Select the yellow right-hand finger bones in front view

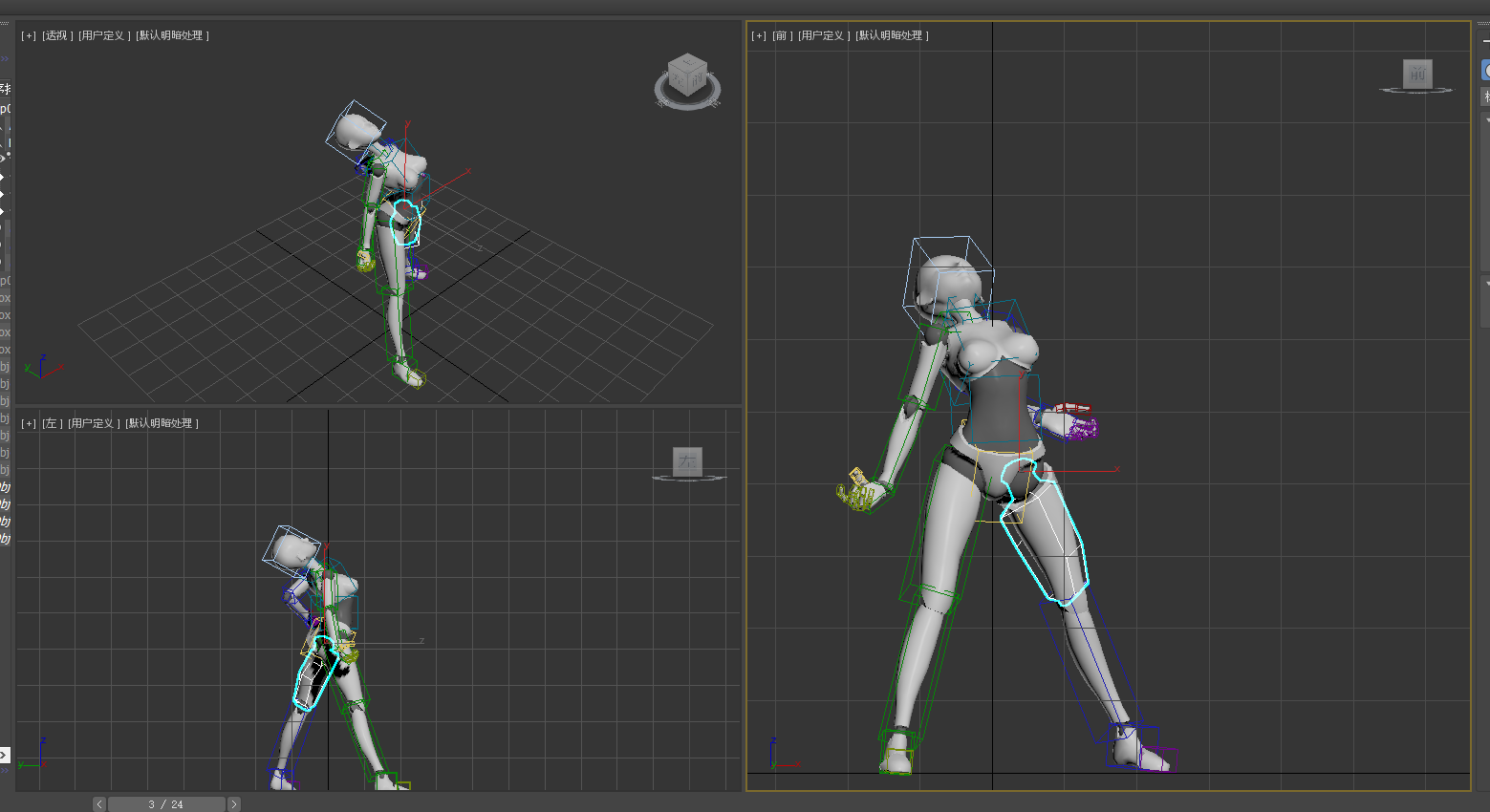tap(858, 491)
